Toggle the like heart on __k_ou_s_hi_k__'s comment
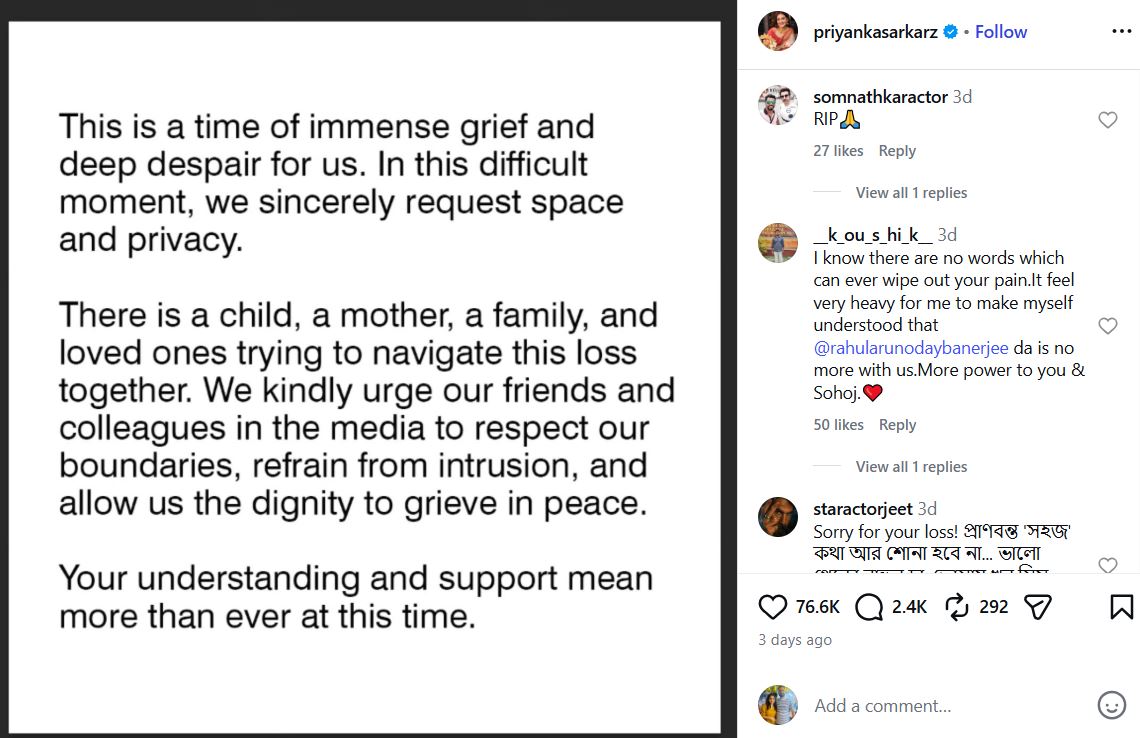 pos(1107,325)
